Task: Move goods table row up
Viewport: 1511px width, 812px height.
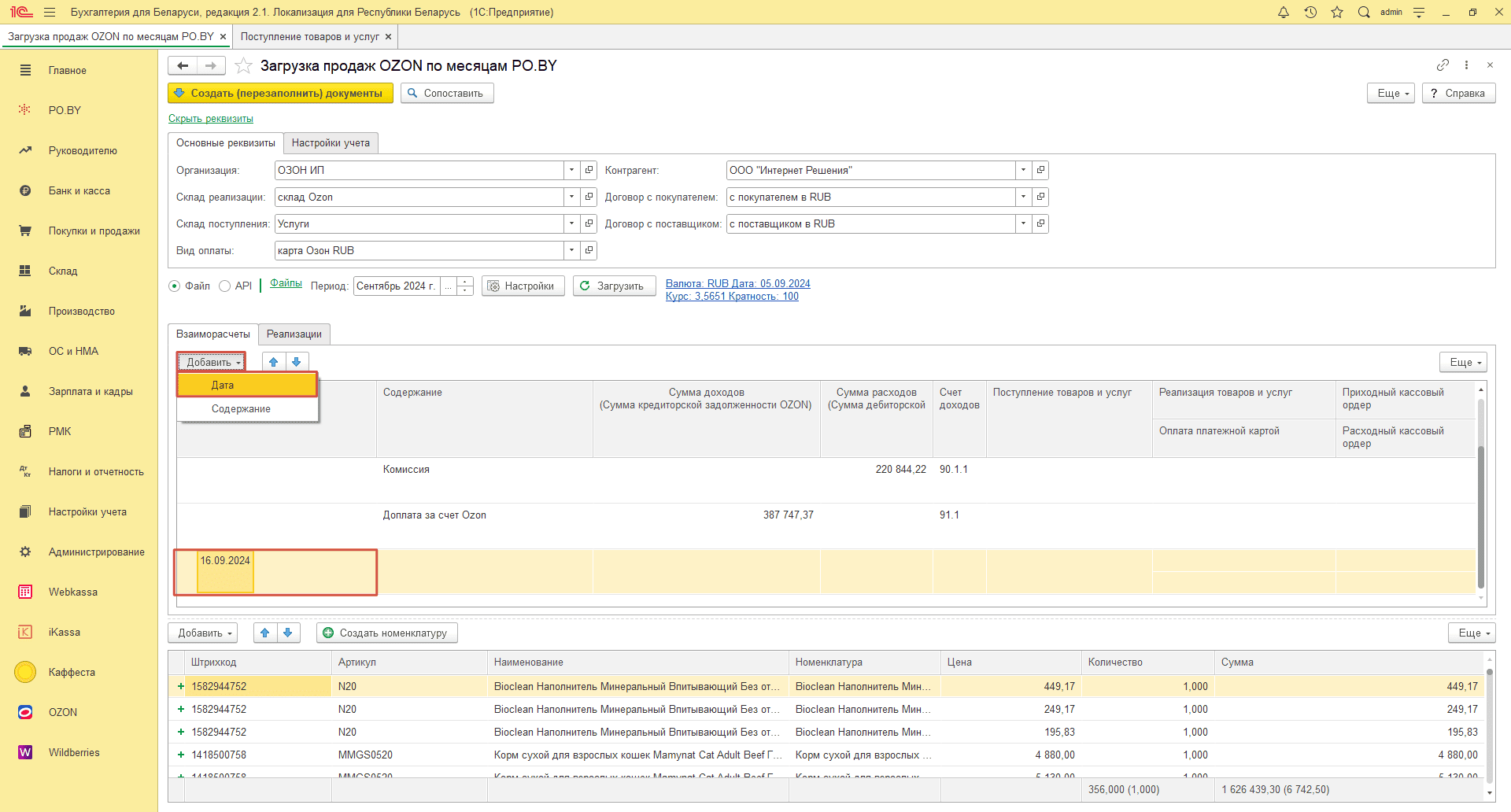Action: click(x=265, y=633)
